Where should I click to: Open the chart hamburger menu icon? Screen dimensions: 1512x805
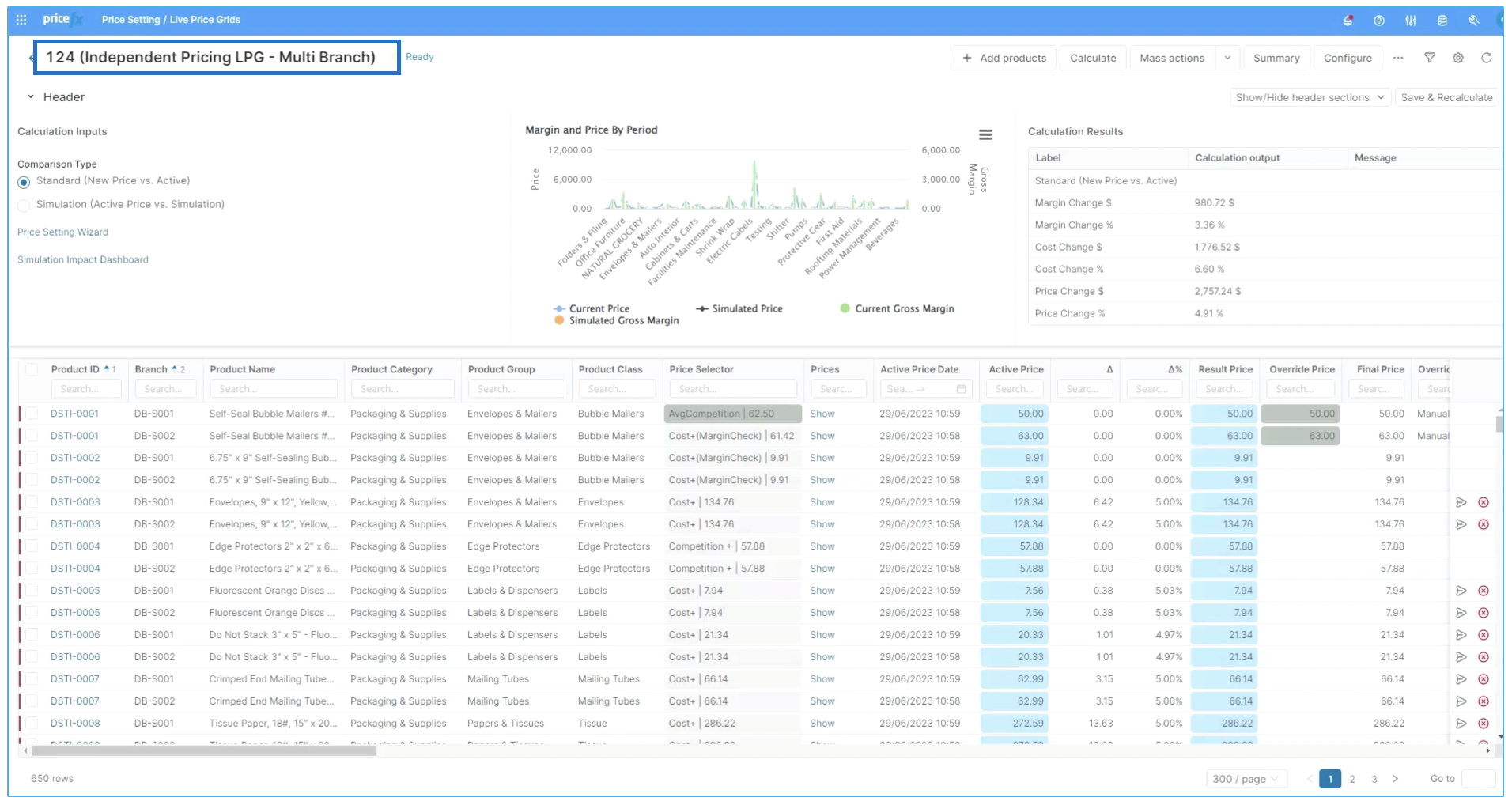(x=985, y=135)
